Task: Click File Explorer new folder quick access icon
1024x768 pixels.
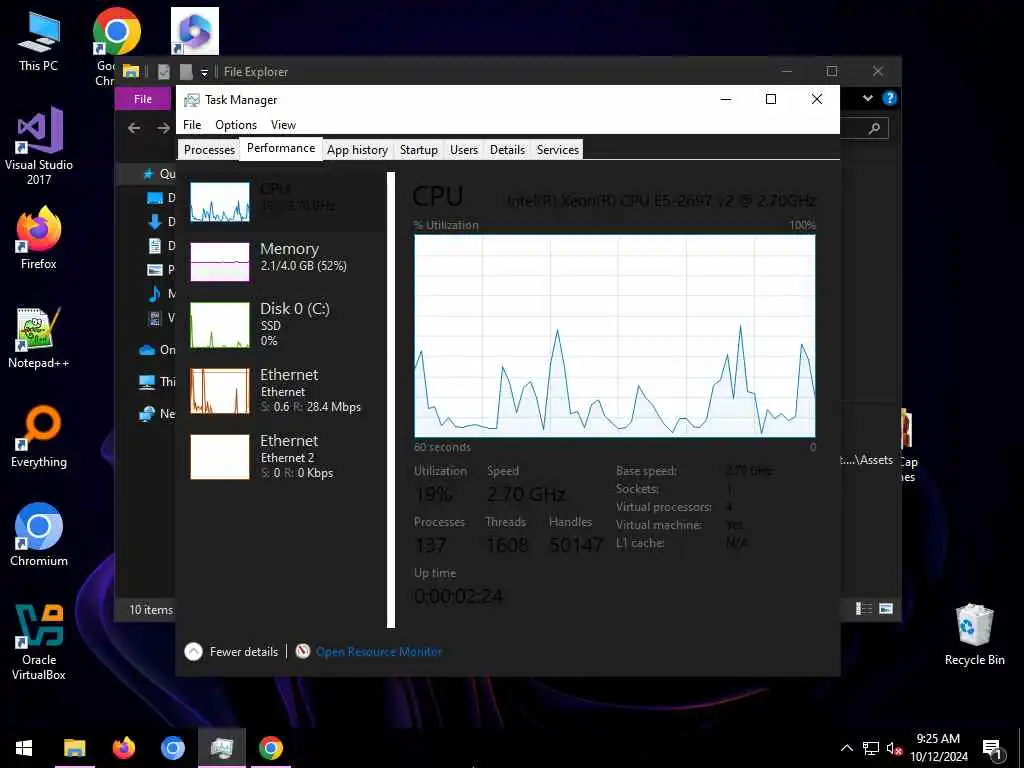Action: click(186, 72)
